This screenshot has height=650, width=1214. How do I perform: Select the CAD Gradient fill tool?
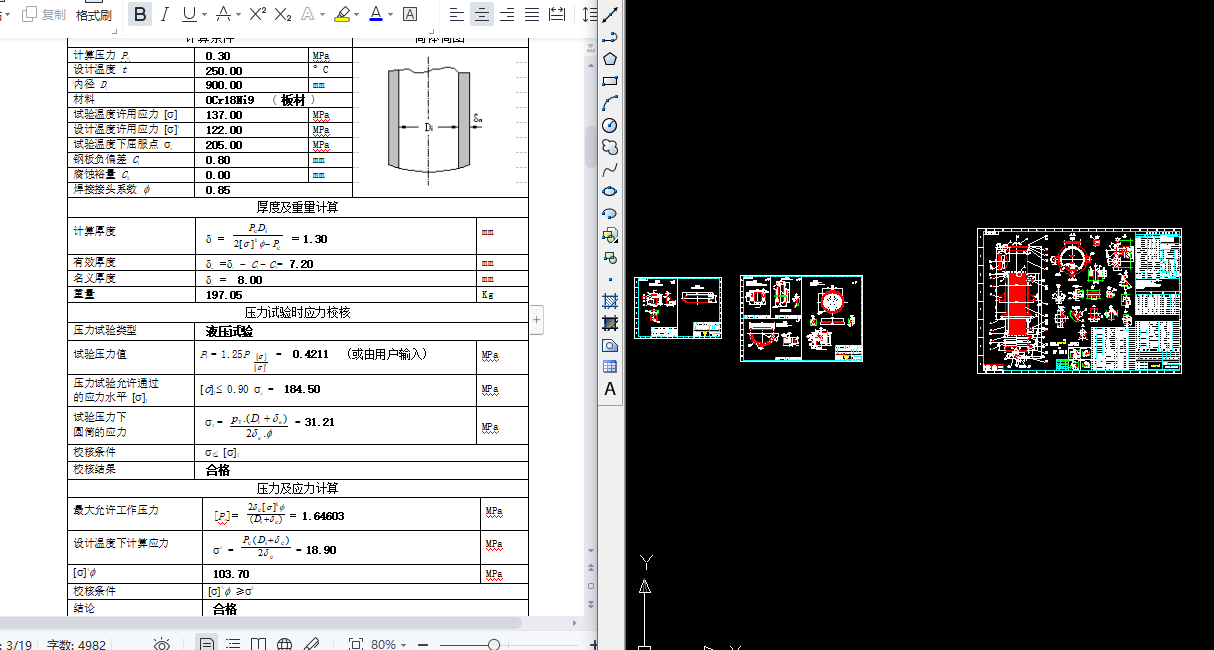(x=610, y=323)
